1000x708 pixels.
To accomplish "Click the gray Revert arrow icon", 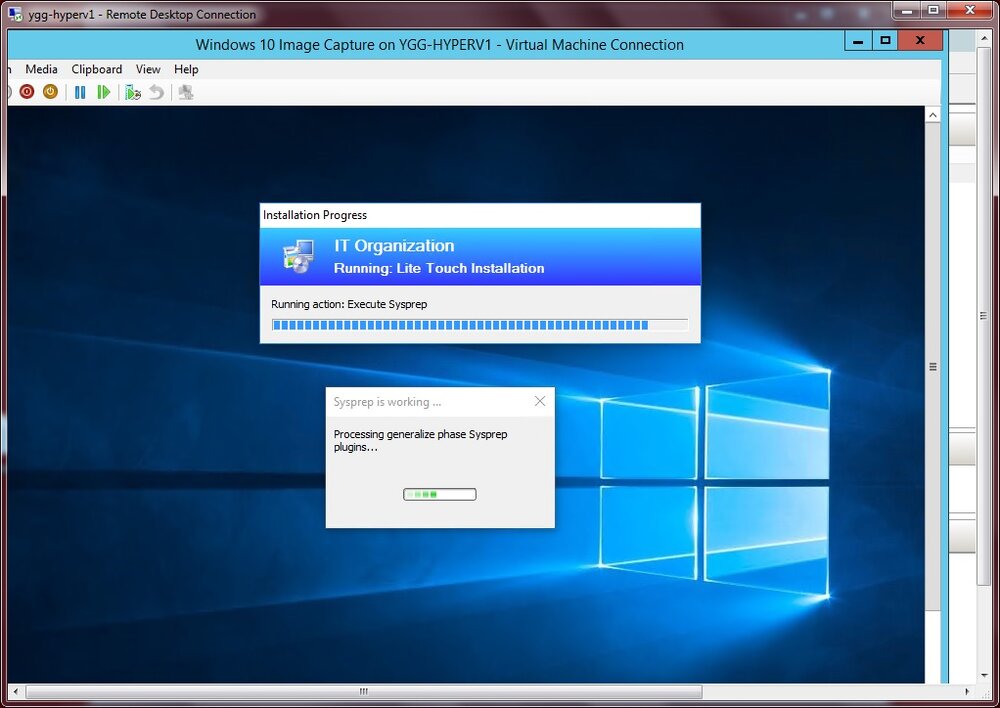I will pyautogui.click(x=157, y=92).
